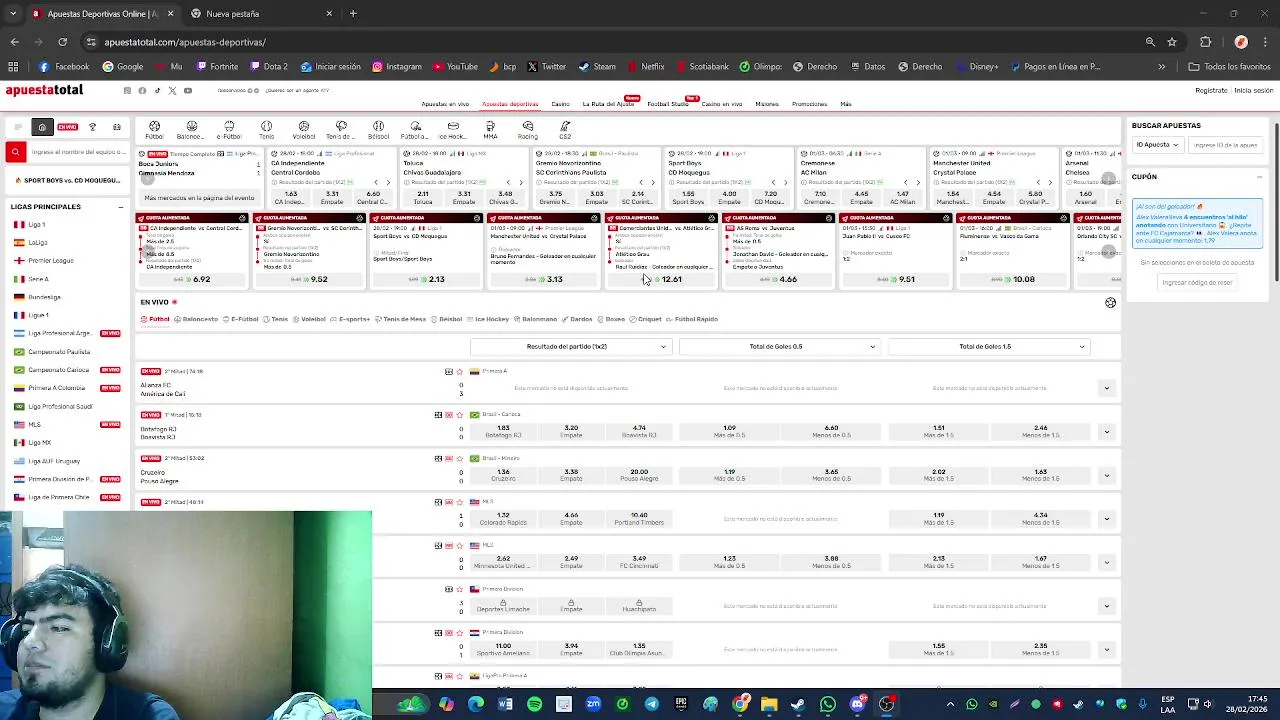Open the Casino menu item
1280x720 pixels.
[560, 104]
